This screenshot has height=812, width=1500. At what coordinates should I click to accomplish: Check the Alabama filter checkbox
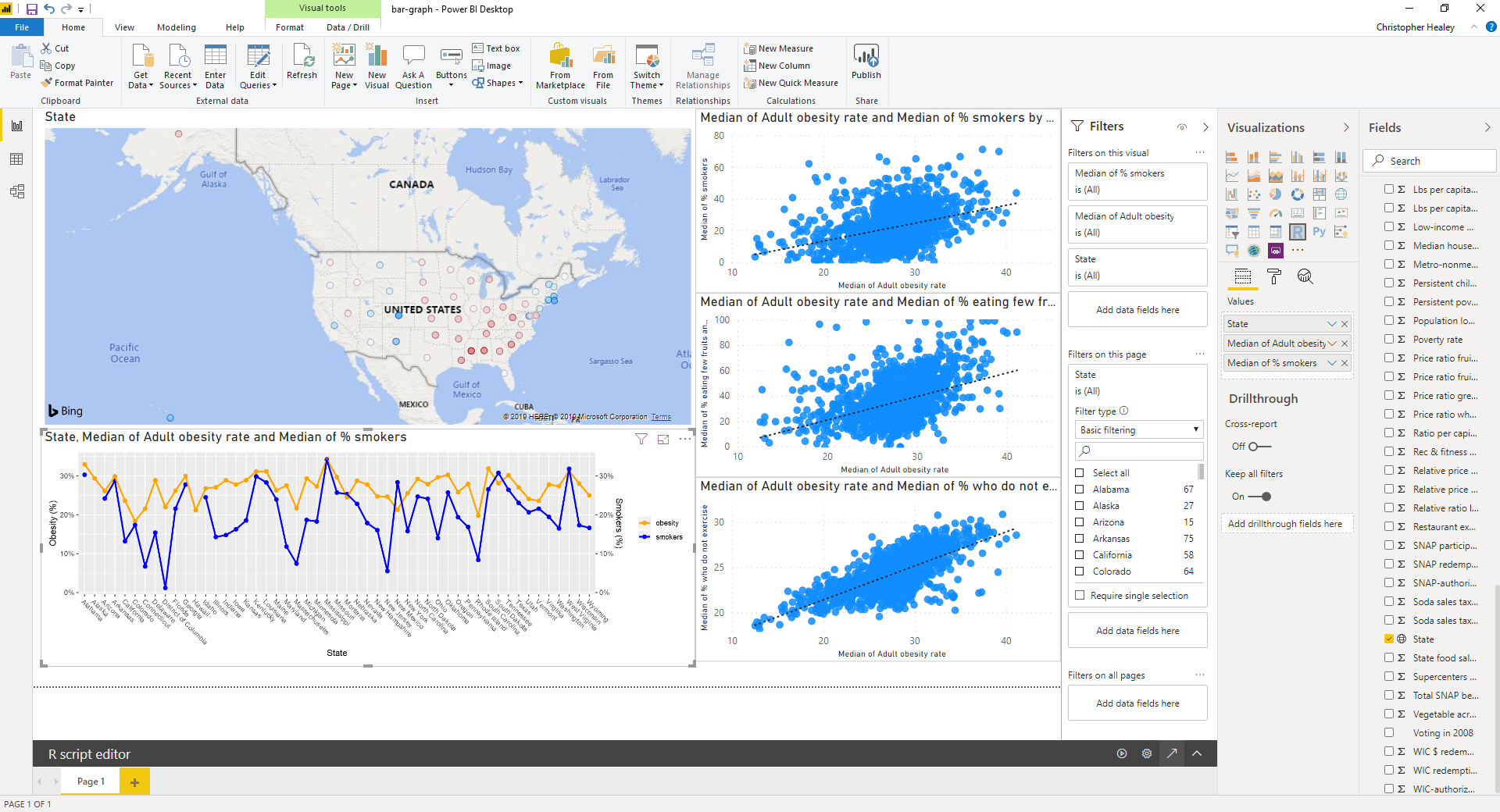[x=1080, y=490]
